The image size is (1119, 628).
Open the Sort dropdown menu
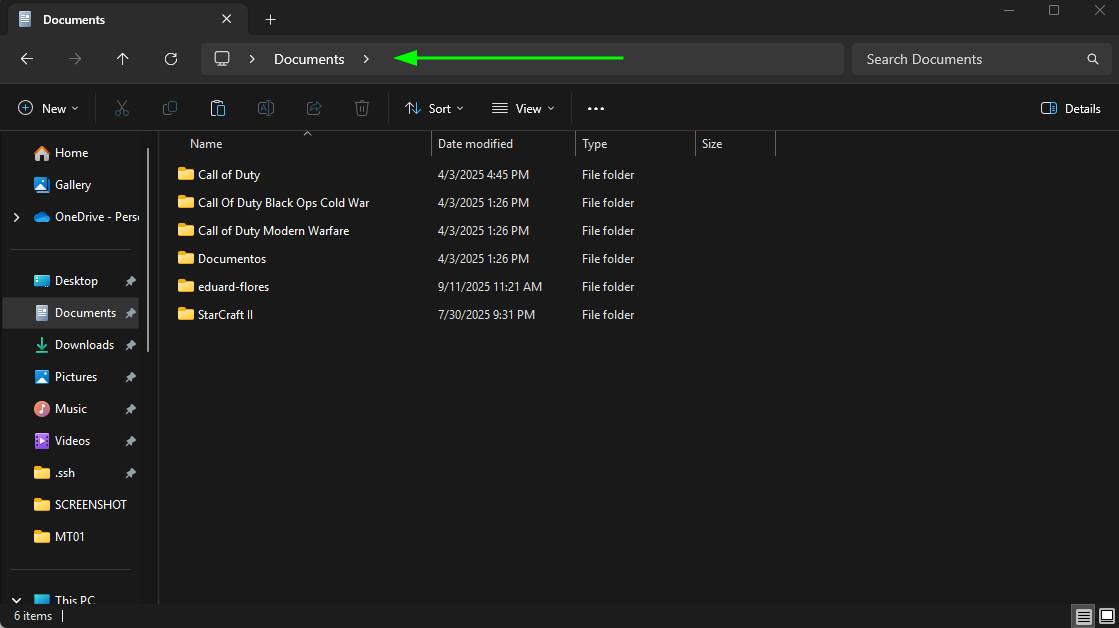pyautogui.click(x=434, y=108)
